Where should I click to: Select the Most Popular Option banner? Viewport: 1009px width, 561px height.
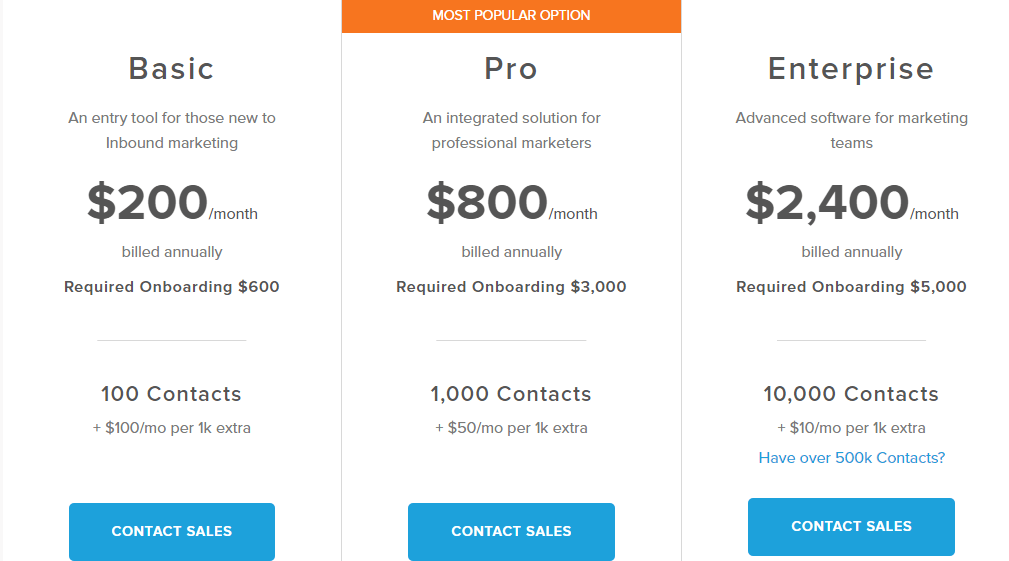(x=512, y=15)
